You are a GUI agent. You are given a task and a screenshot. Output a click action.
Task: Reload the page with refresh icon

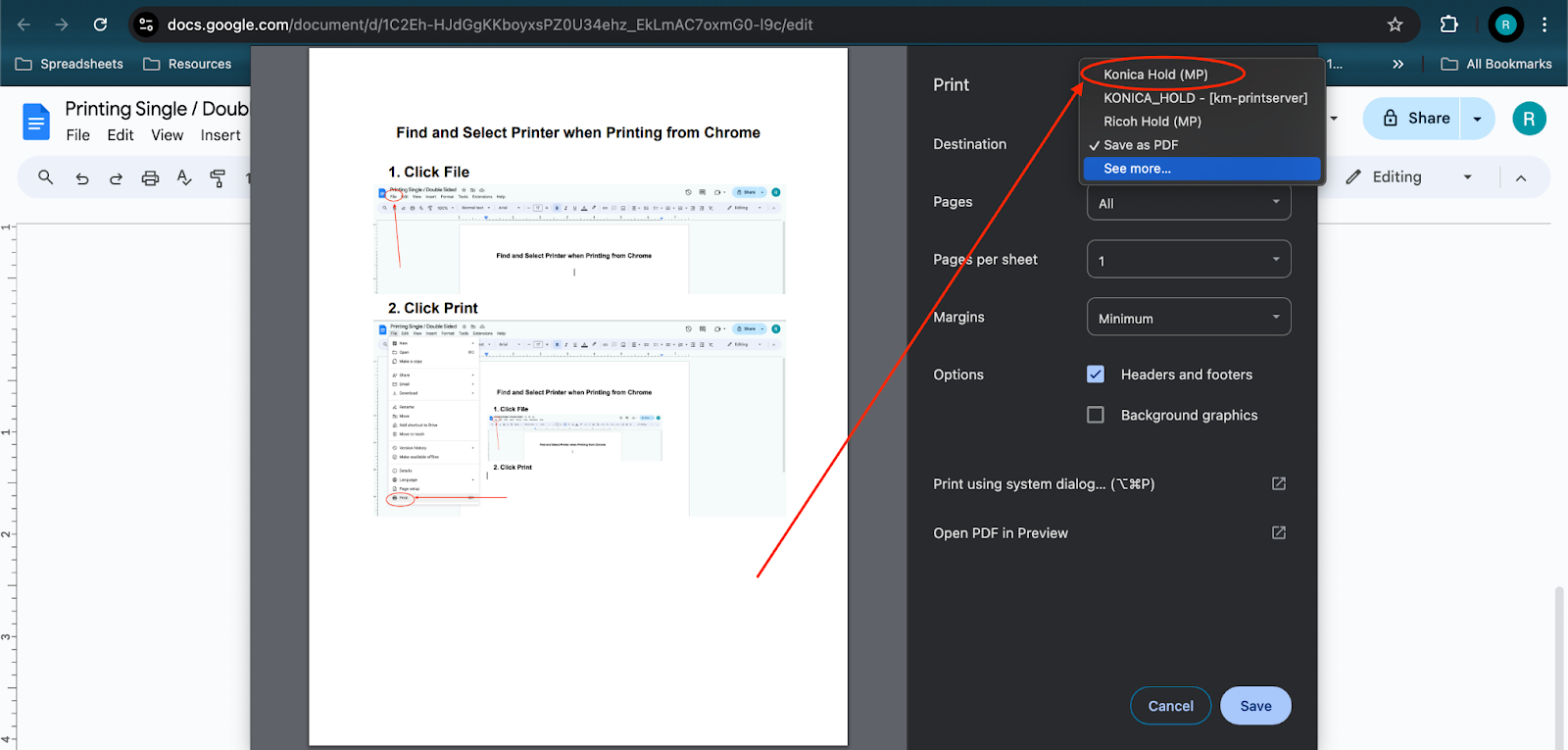(x=100, y=25)
